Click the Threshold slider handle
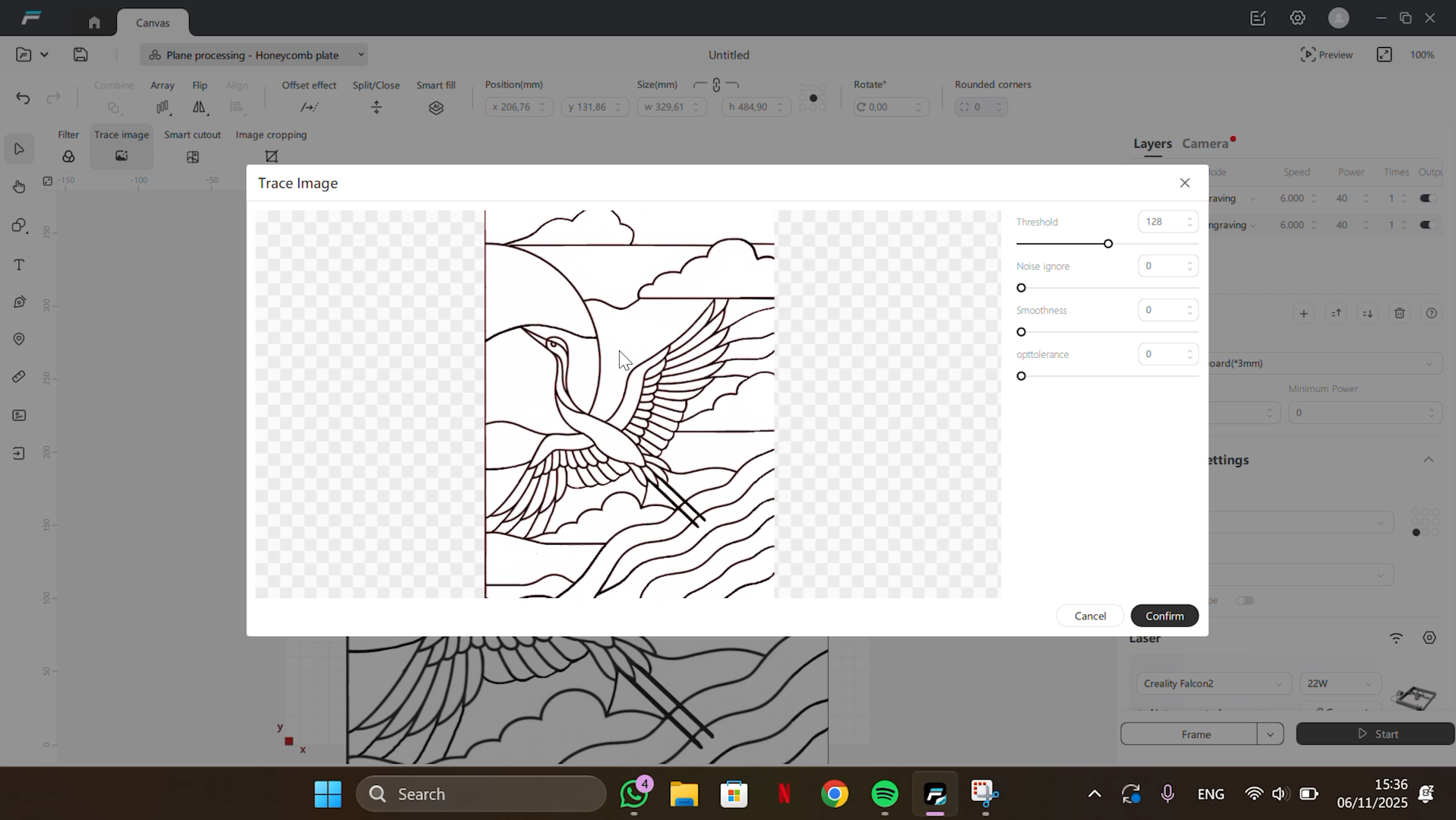Screen dimensions: 1456x820 click(x=1108, y=244)
